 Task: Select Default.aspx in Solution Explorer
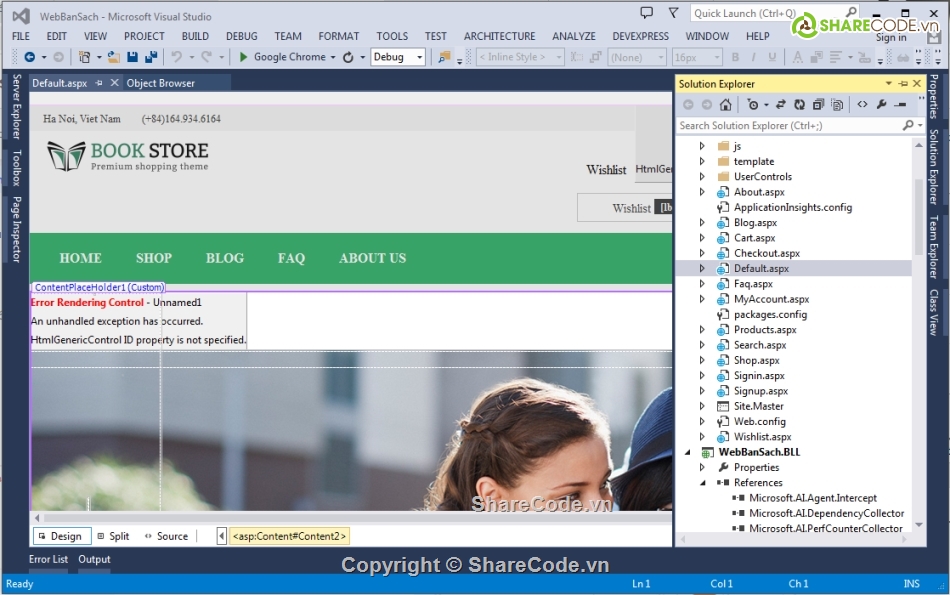point(761,268)
